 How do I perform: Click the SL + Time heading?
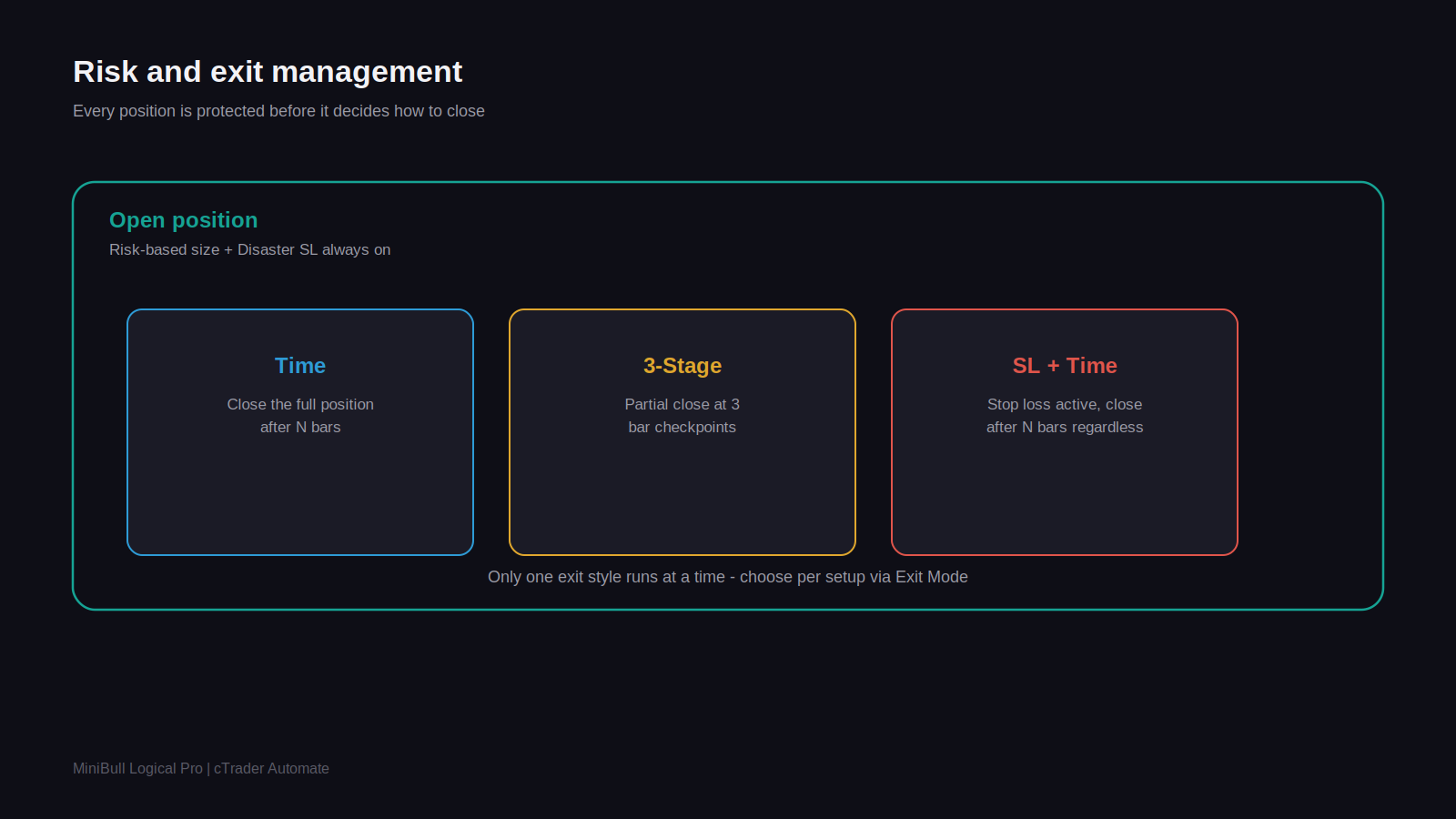pyautogui.click(x=1065, y=366)
